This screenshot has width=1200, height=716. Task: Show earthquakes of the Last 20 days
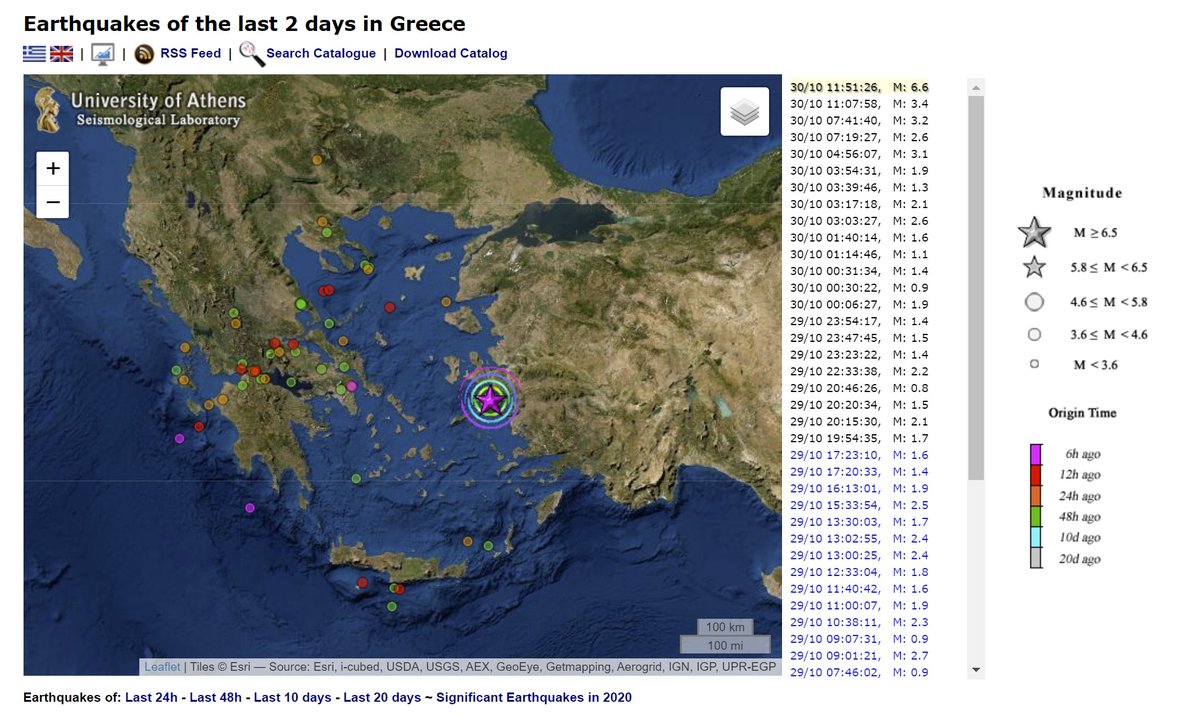[382, 697]
